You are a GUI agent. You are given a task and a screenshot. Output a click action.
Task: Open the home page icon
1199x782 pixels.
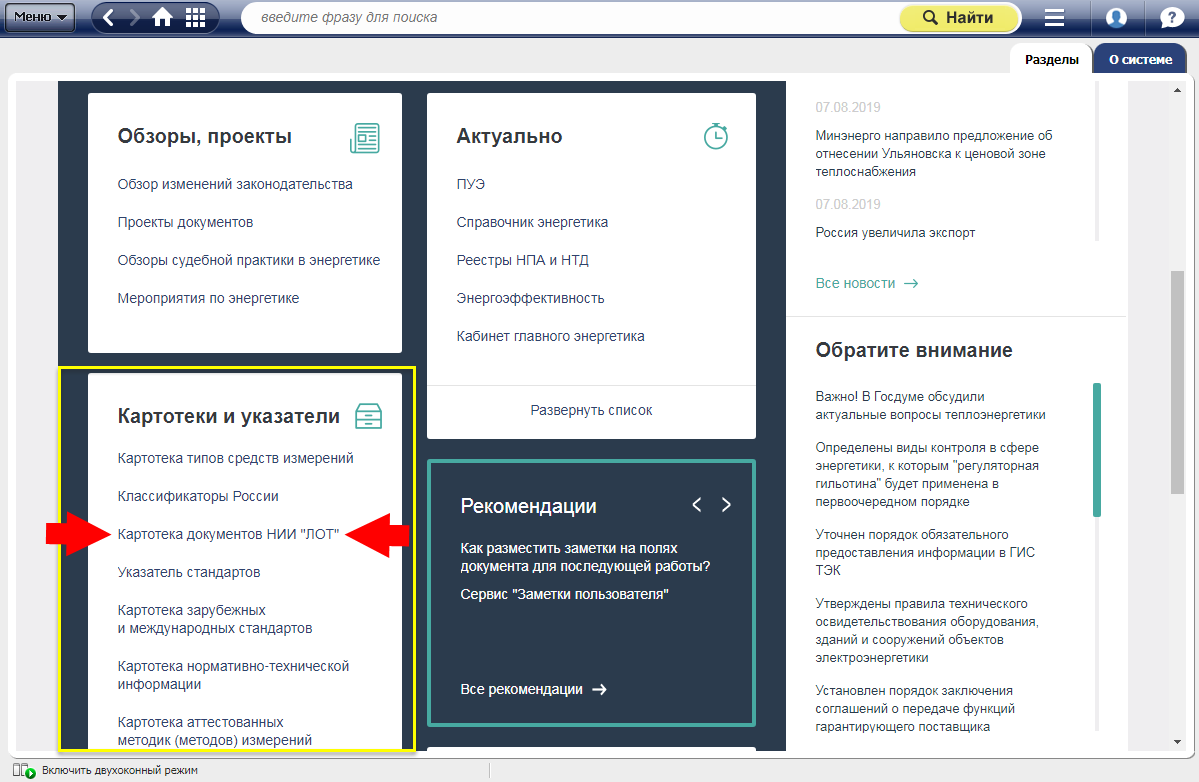(x=163, y=18)
